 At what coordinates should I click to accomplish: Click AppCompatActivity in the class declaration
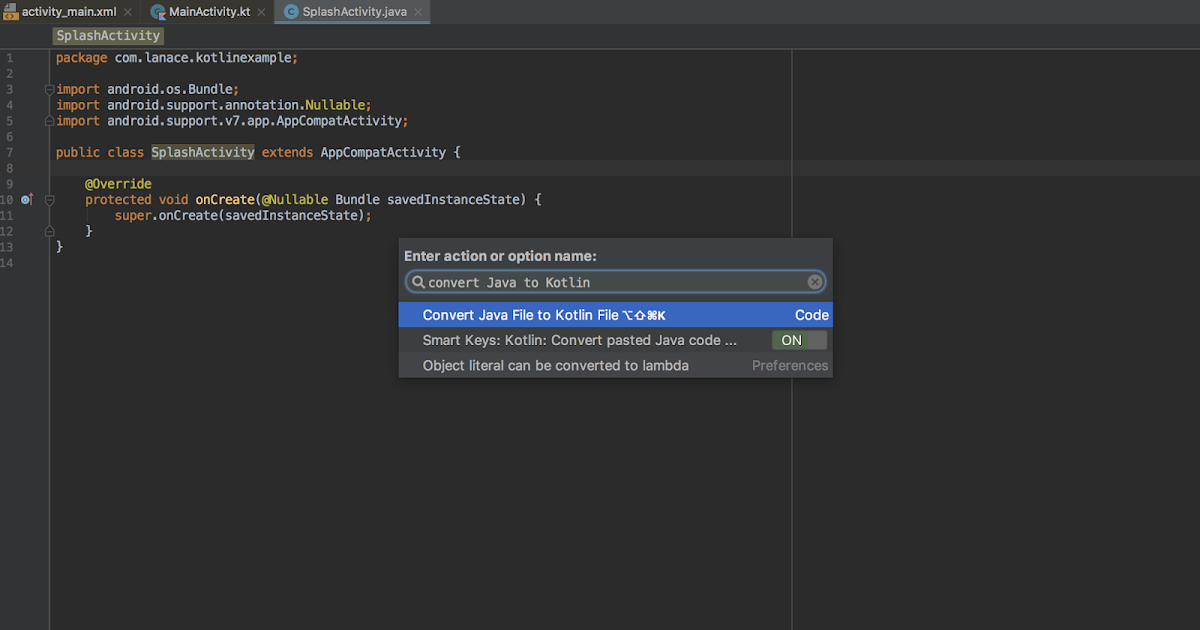[x=383, y=152]
